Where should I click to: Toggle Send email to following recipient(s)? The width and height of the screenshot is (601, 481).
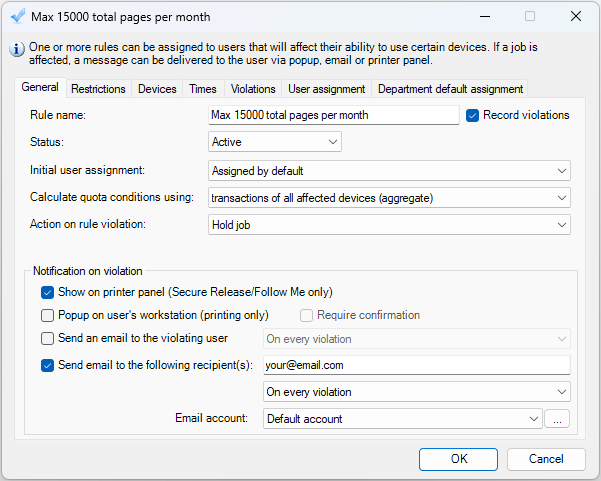click(x=48, y=365)
